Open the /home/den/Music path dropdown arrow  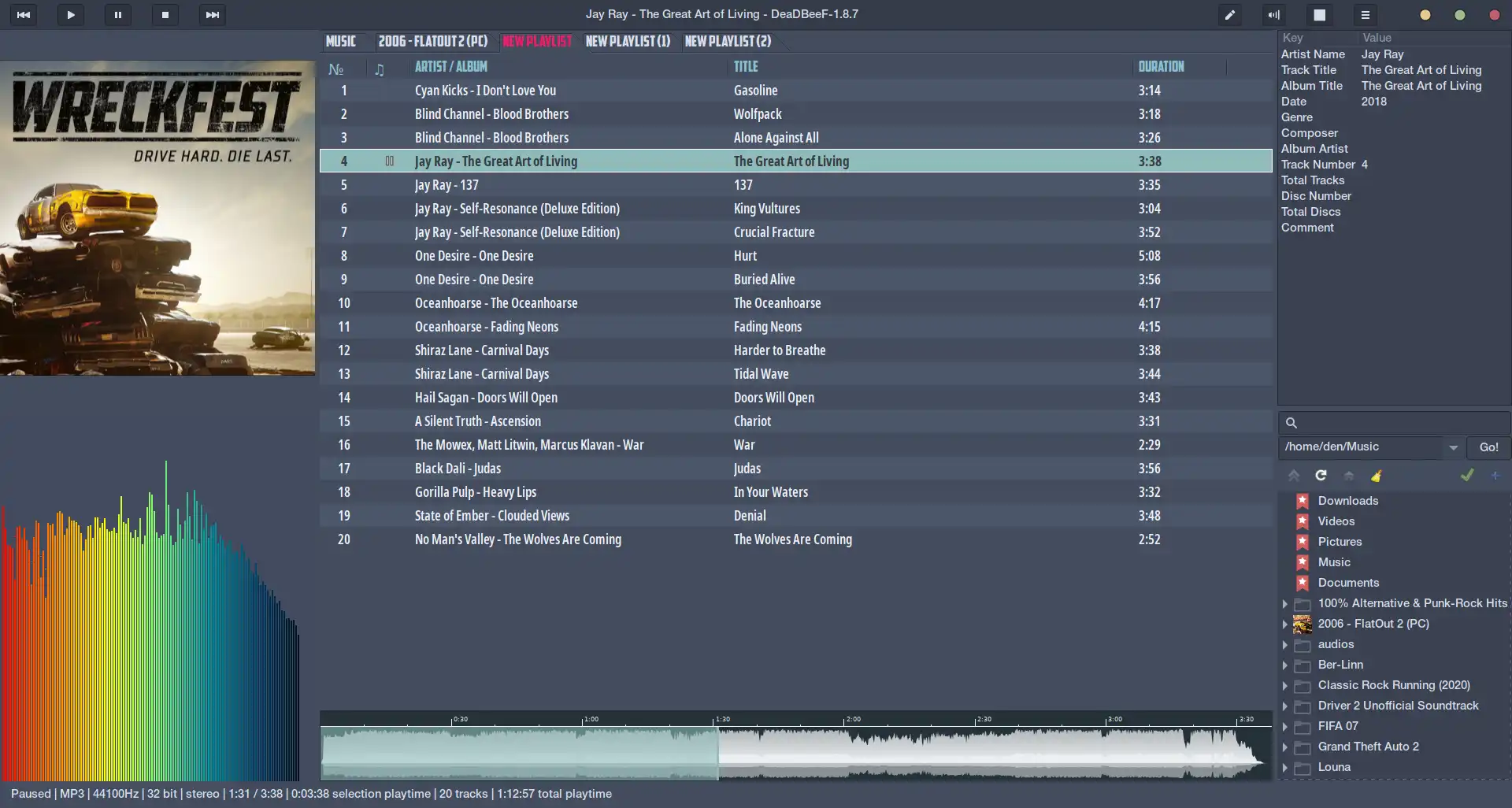(1453, 447)
